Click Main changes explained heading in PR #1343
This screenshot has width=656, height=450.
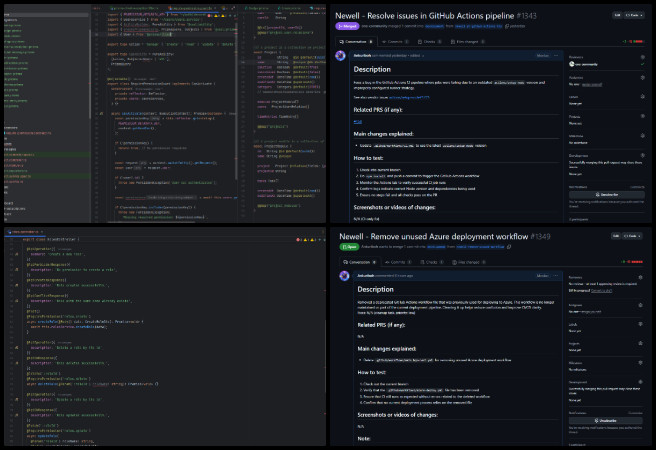click(x=383, y=134)
